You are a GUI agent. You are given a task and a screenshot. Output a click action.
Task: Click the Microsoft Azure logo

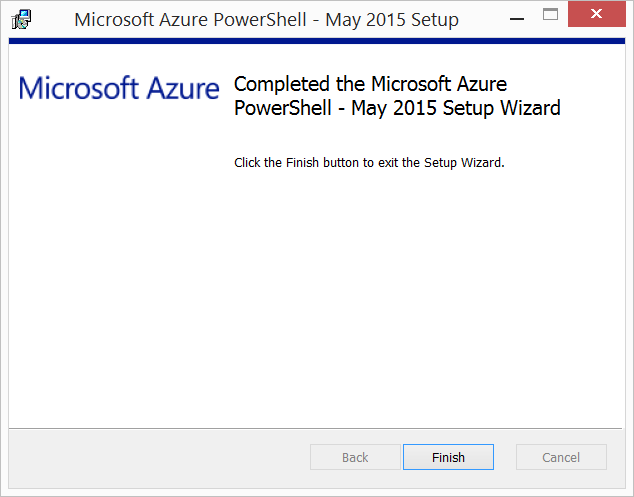(119, 88)
